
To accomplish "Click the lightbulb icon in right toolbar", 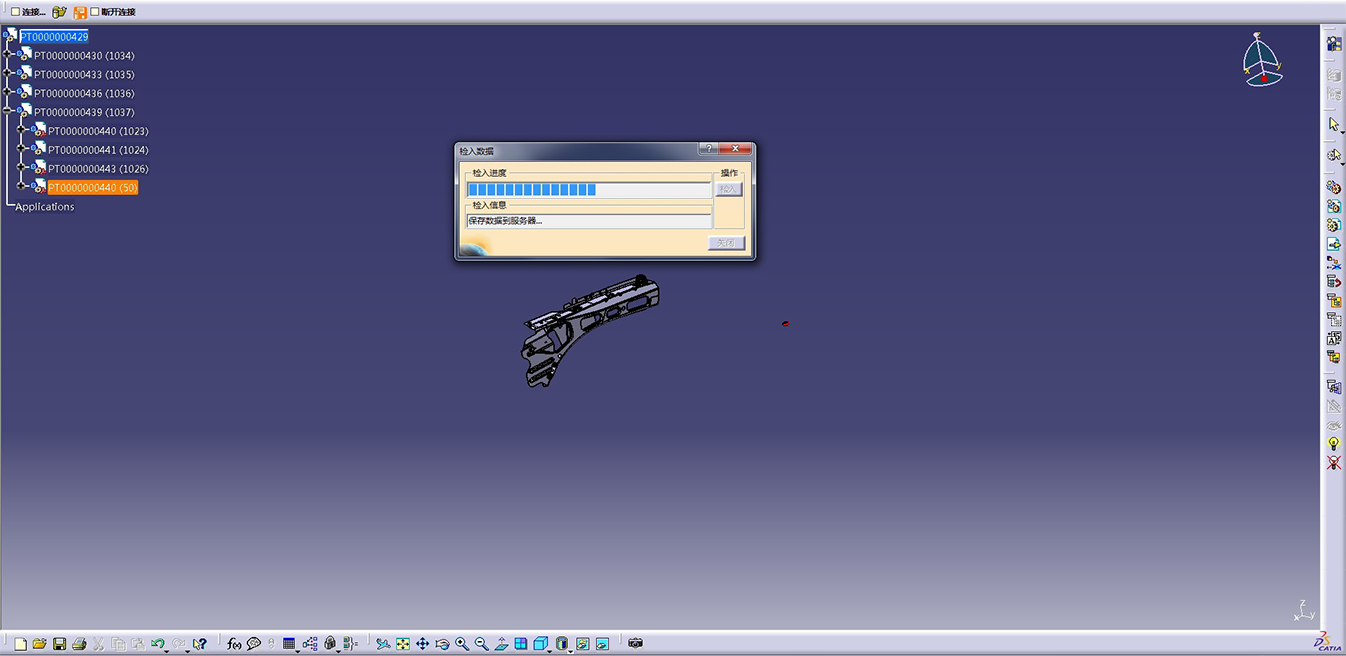I will tap(1333, 443).
